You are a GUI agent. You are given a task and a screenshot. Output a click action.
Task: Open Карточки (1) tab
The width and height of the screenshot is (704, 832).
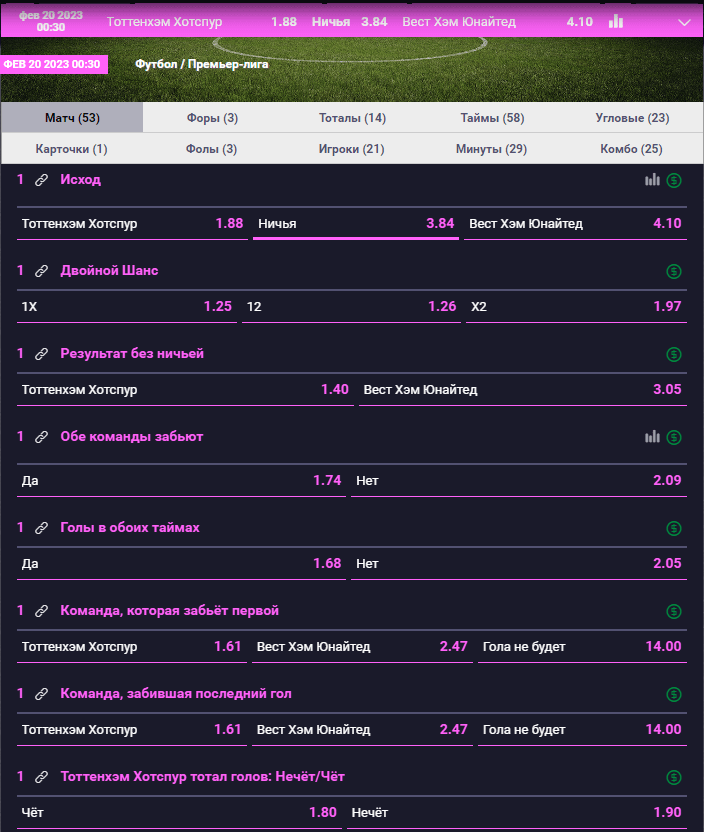72,149
